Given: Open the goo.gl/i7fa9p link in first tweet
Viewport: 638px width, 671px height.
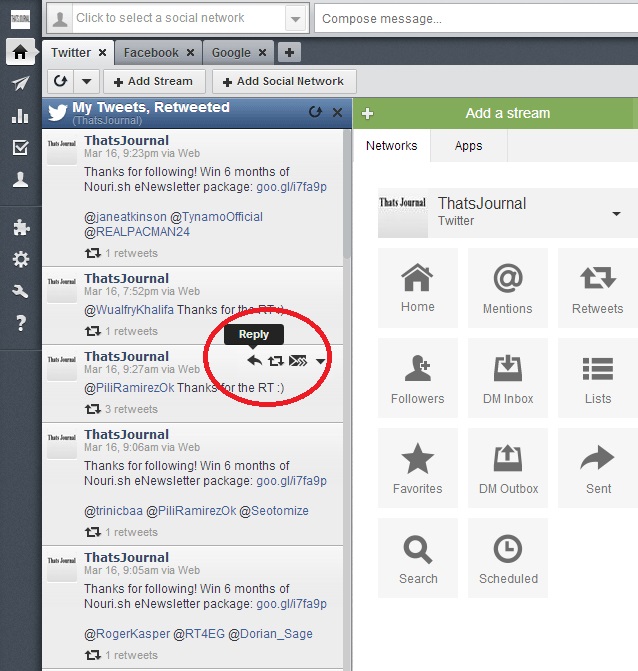Looking at the screenshot, I should (291, 187).
